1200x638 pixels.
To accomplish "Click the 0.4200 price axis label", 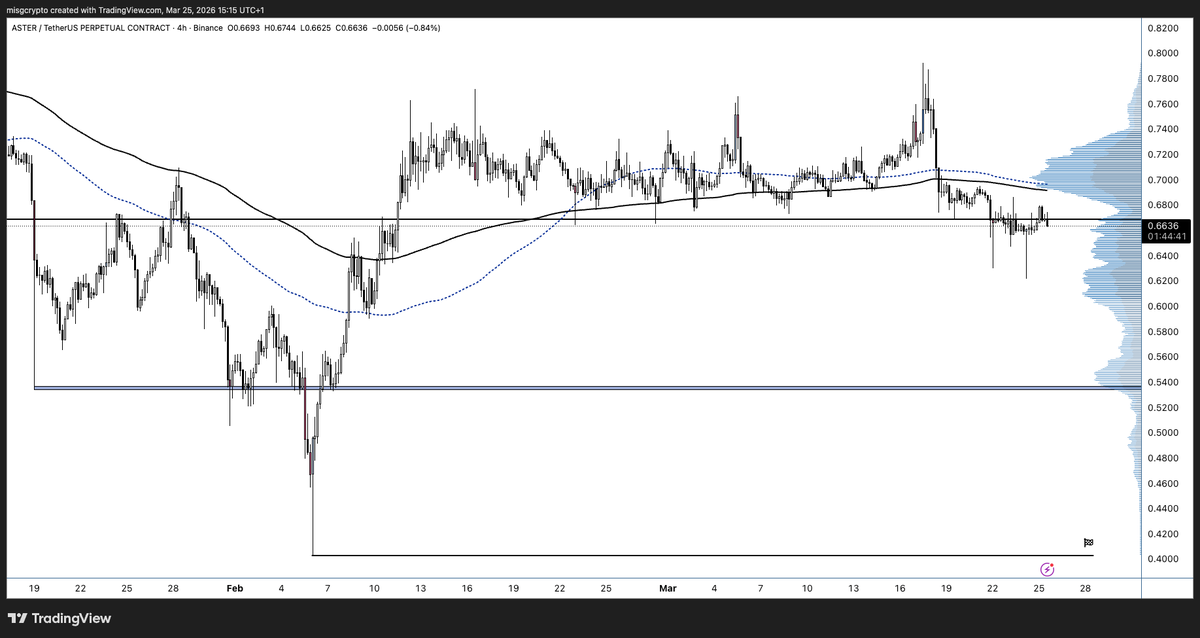I will pyautogui.click(x=1162, y=534).
